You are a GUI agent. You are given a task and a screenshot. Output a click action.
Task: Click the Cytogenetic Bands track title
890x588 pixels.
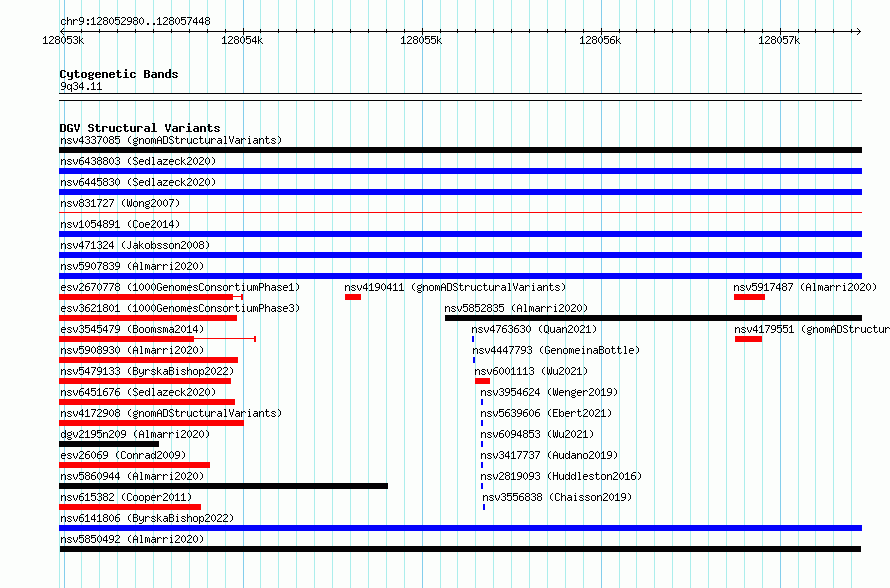(x=119, y=74)
